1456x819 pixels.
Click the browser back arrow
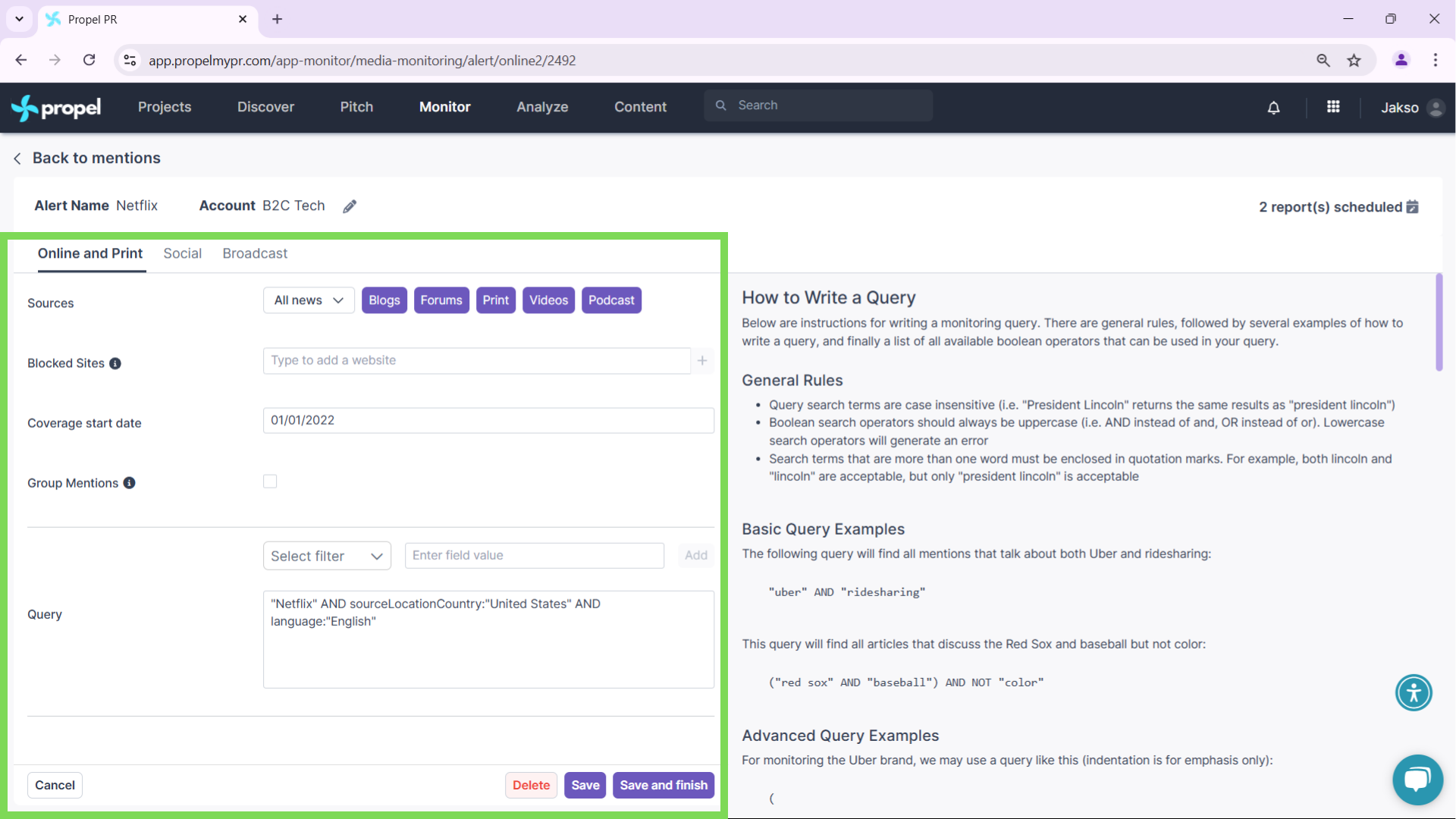21,60
